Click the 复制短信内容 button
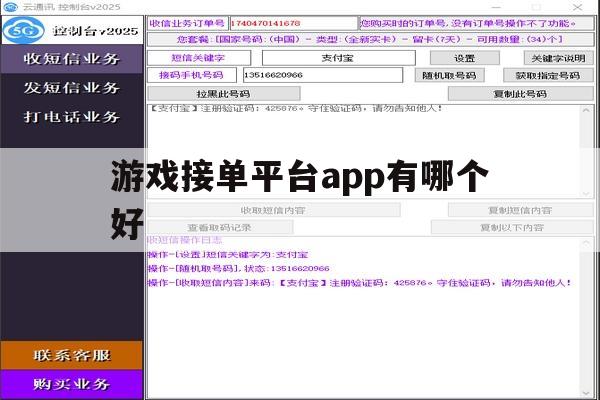 (520, 210)
